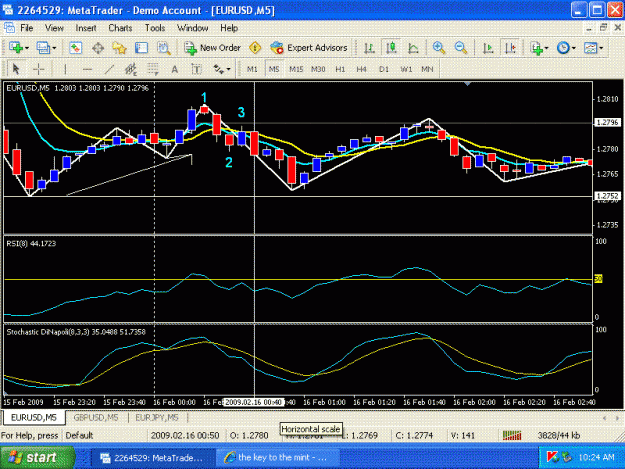Expand the Profiles dropdown arrow
This screenshot has width=625, height=469.
54,48
